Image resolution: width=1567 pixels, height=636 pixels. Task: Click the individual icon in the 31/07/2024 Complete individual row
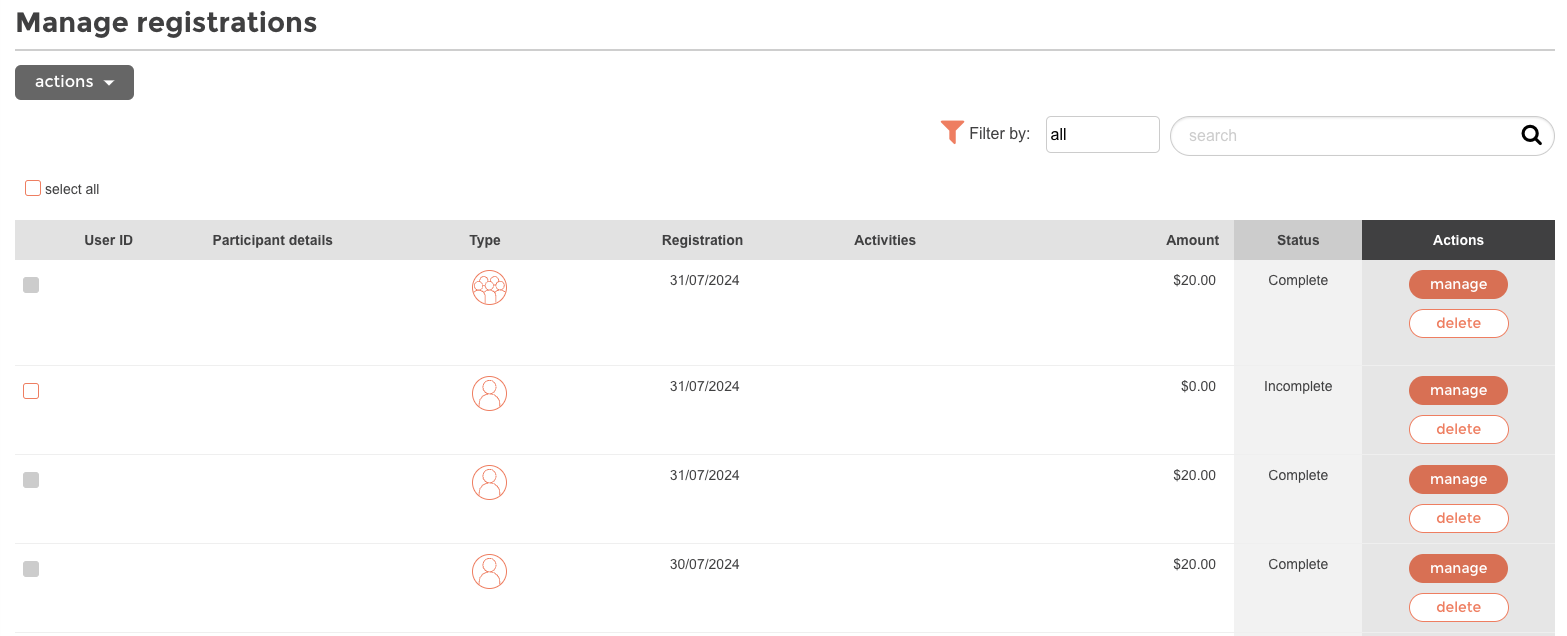click(489, 483)
